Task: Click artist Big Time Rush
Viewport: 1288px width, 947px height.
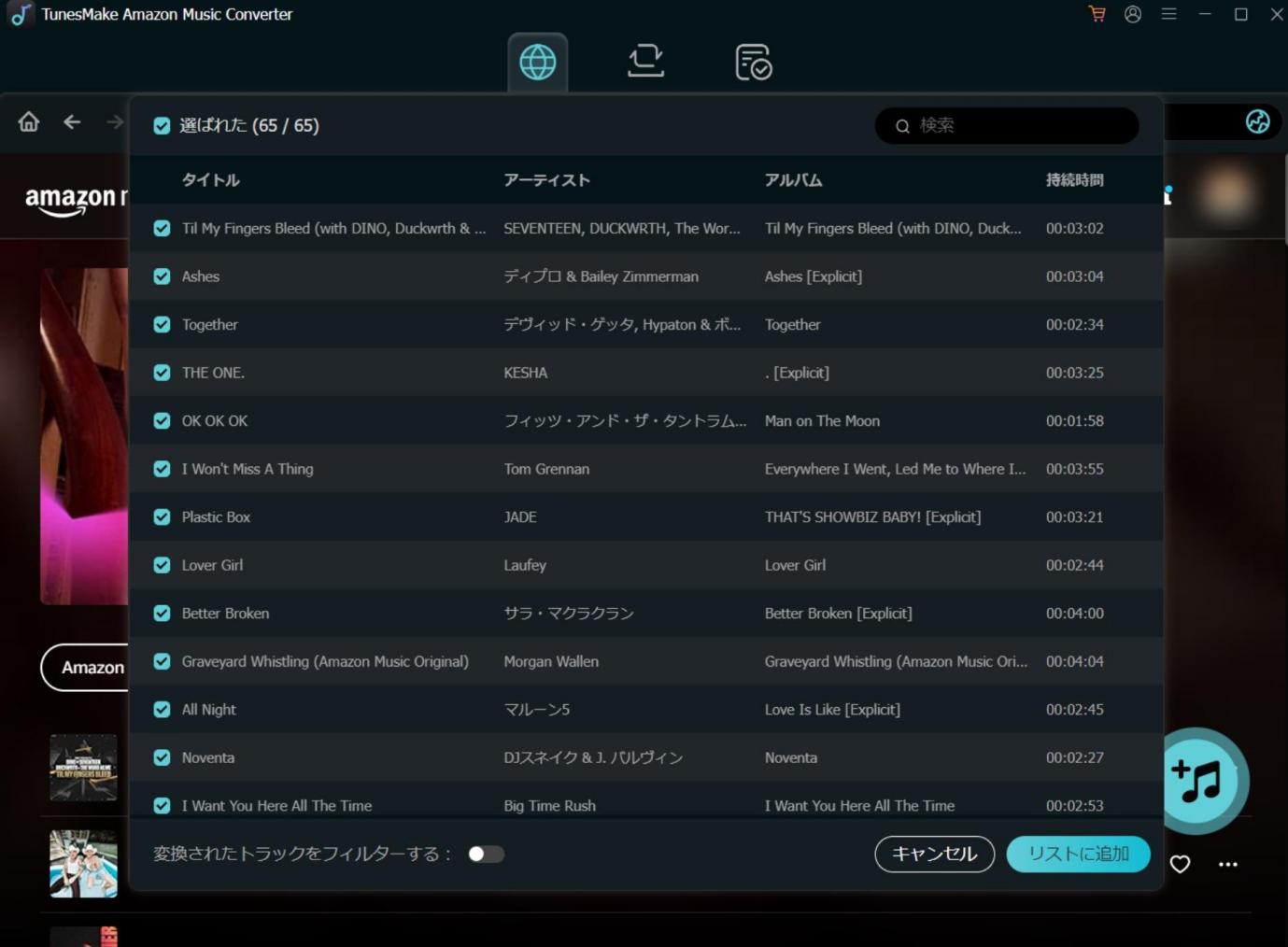Action: click(x=549, y=805)
